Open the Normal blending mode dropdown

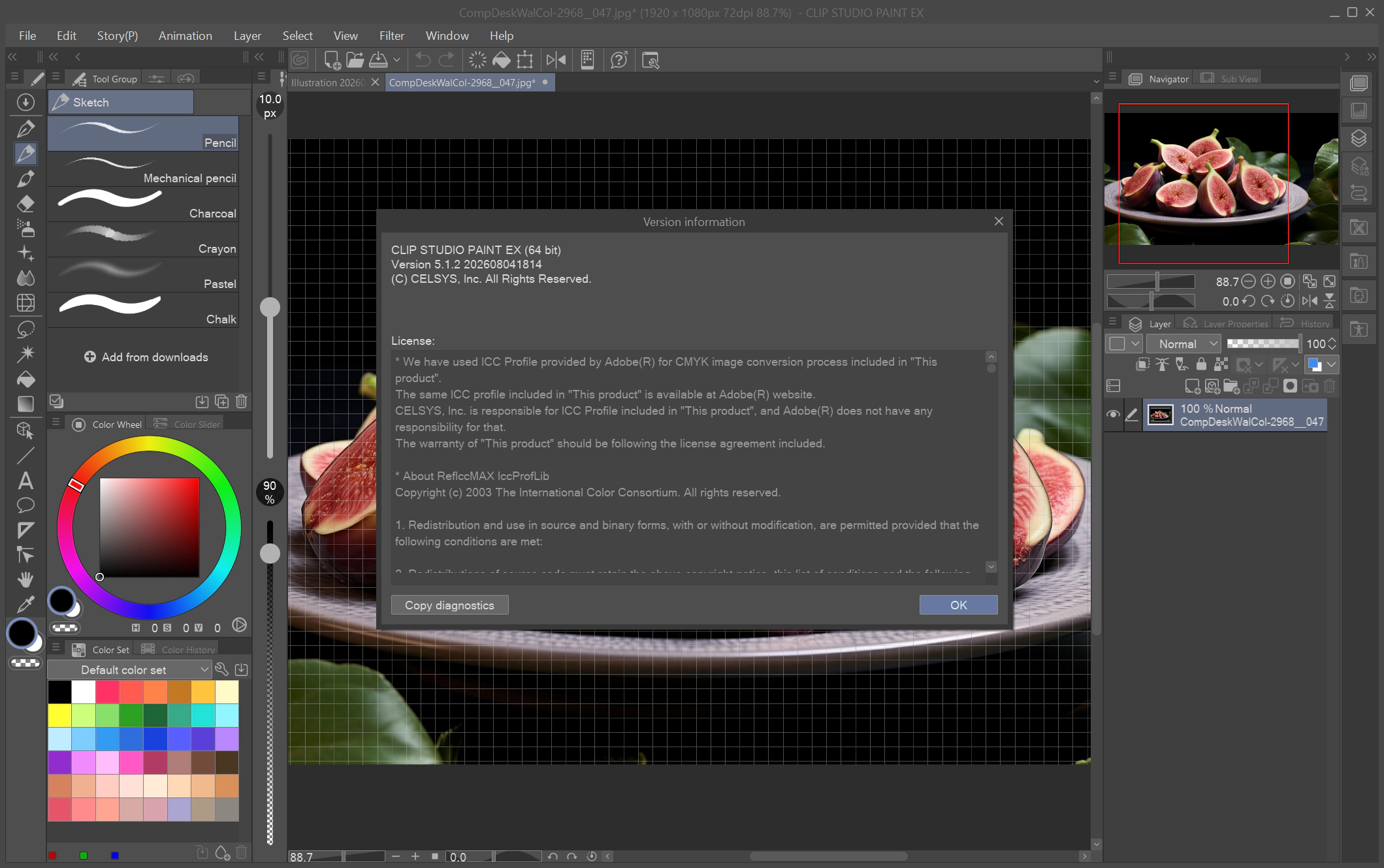1183,344
